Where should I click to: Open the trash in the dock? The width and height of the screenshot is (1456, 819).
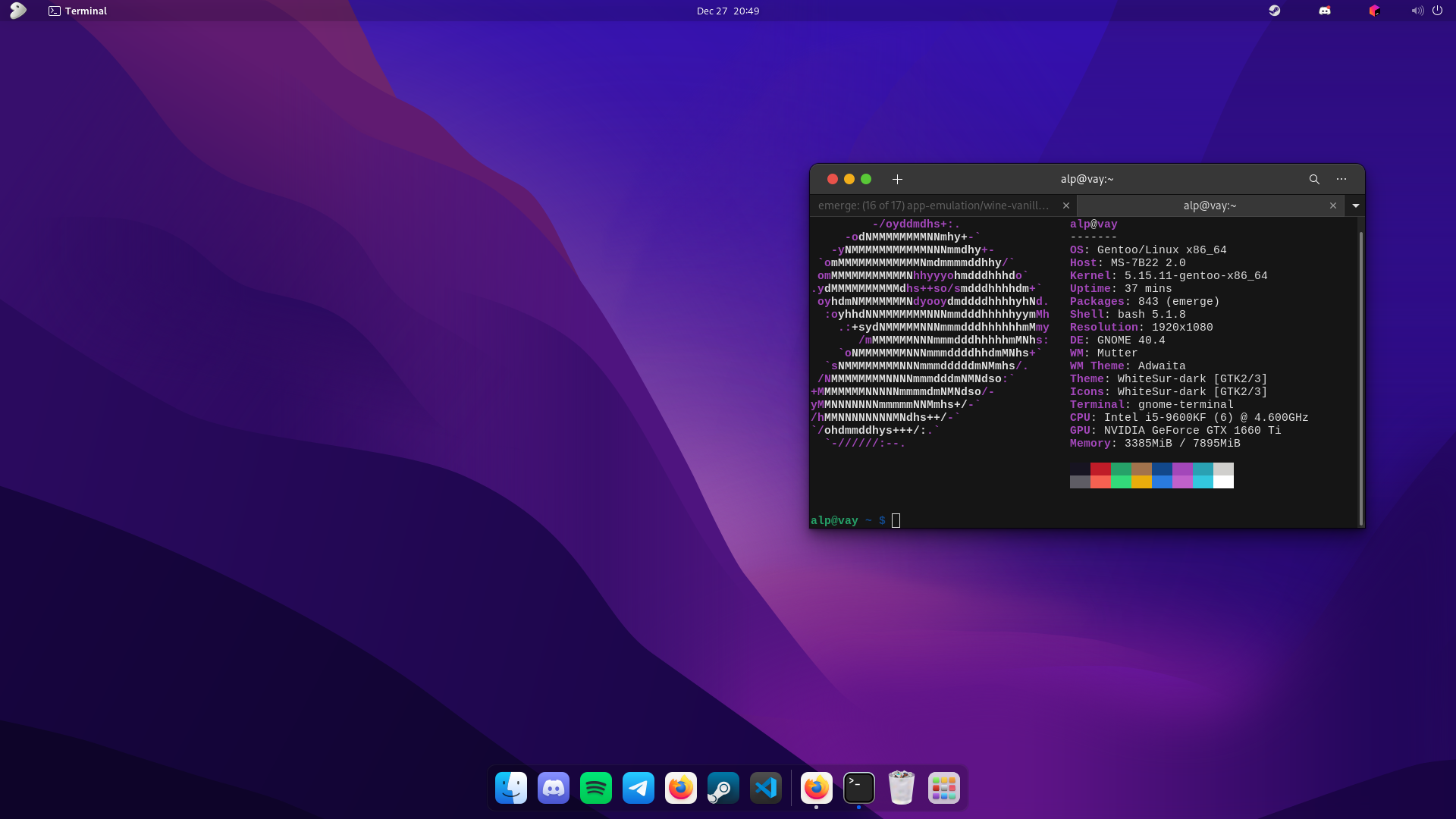point(902,789)
